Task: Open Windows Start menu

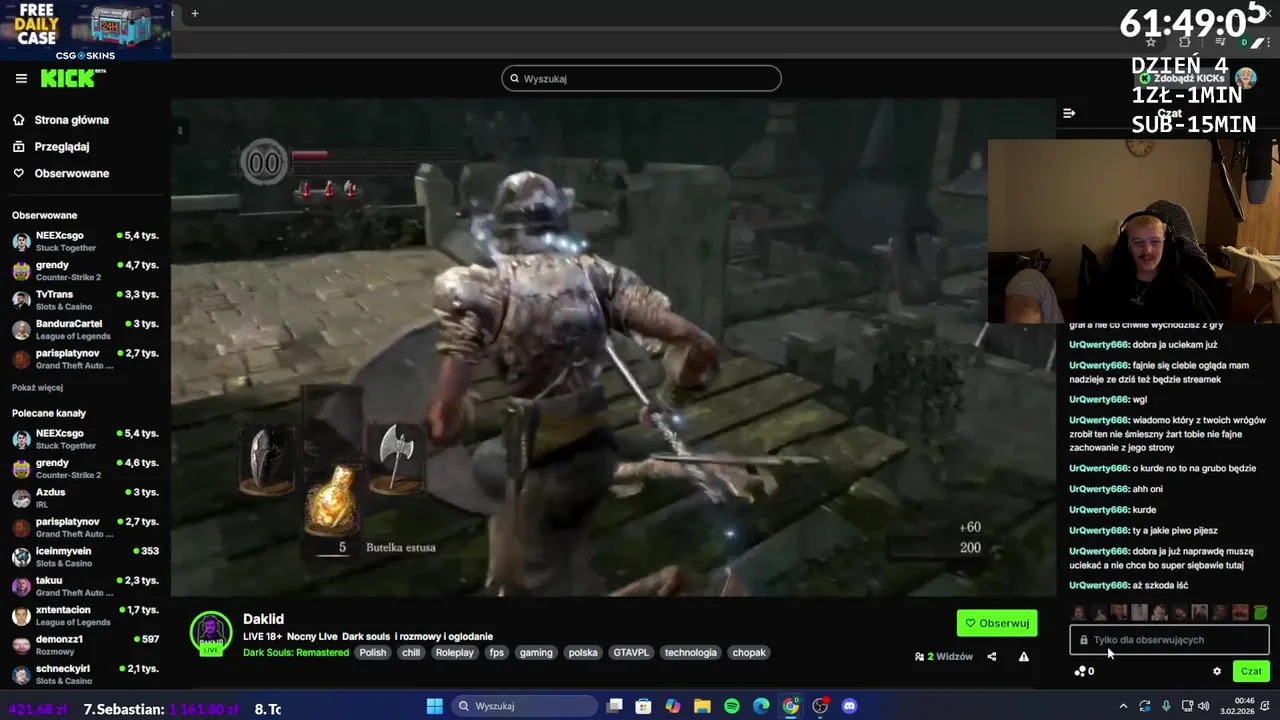Action: [435, 706]
